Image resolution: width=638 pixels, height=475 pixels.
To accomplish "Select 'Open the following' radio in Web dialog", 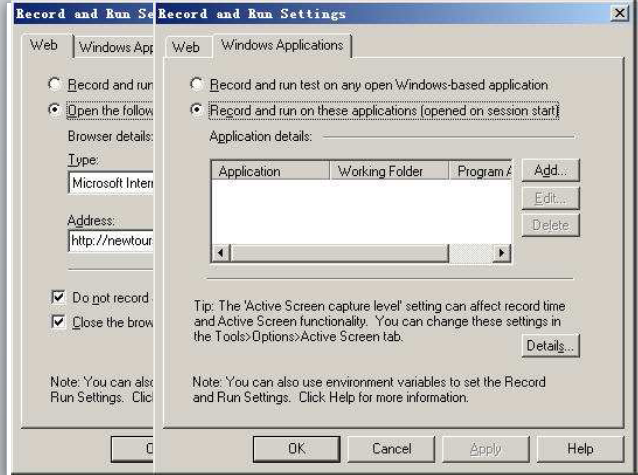I will 54,110.
